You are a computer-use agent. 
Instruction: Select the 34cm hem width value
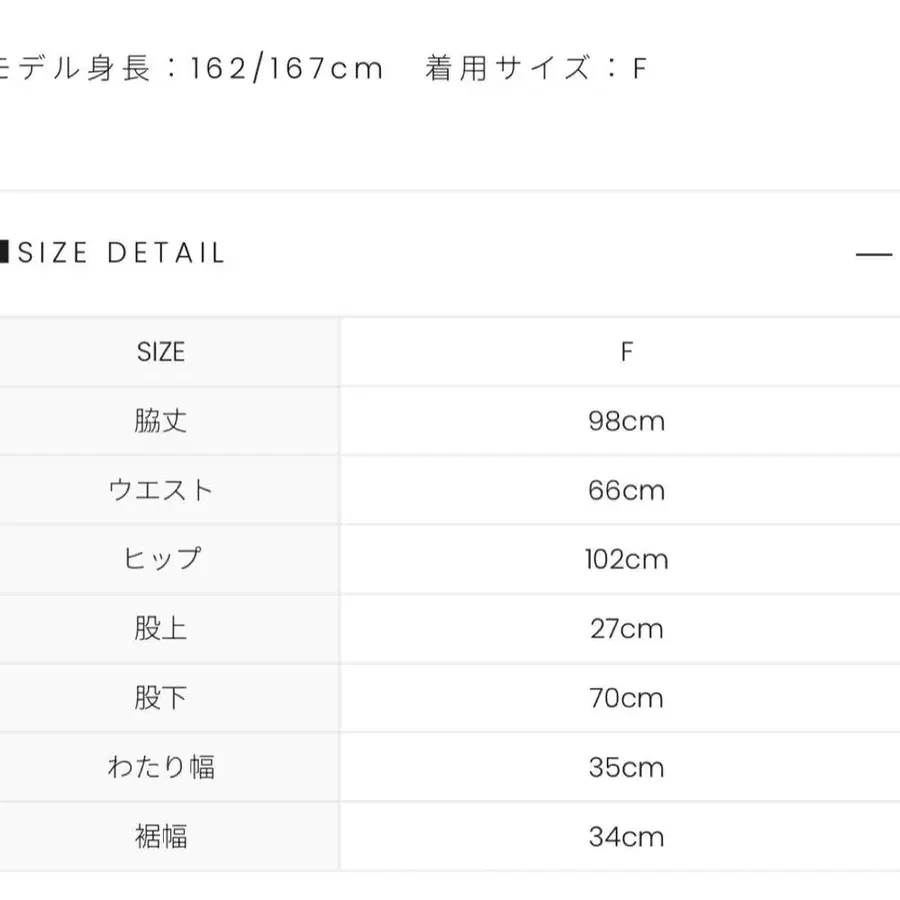[x=627, y=836]
